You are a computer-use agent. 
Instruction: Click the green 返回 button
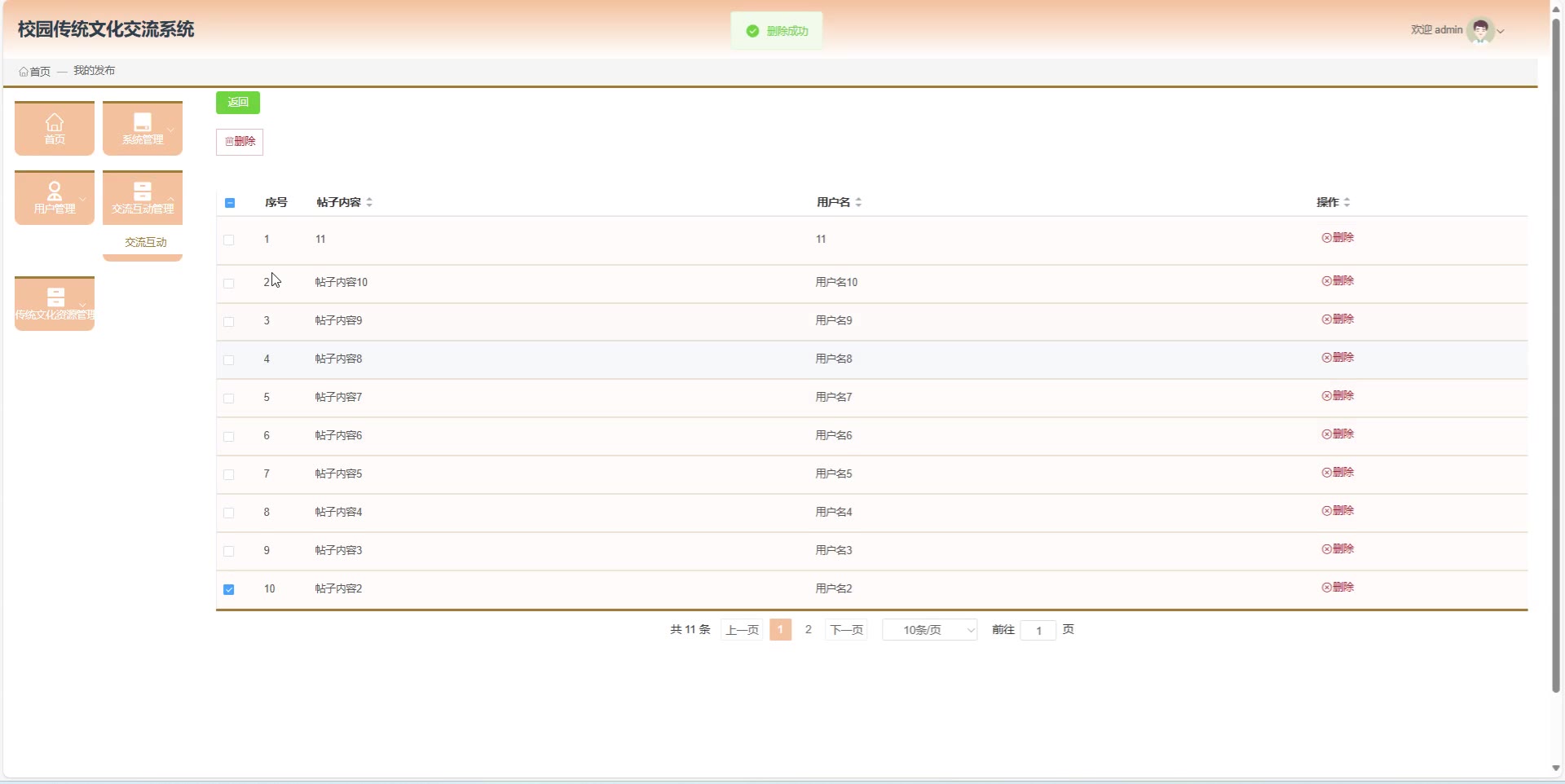tap(238, 103)
